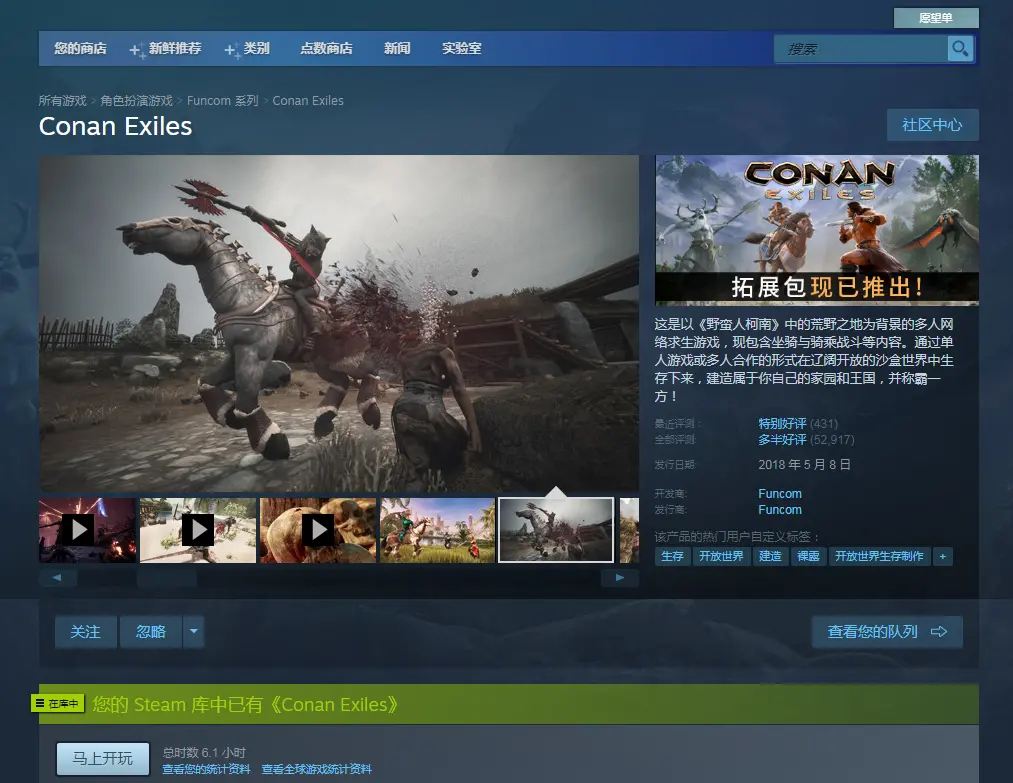Click the Conan Exiles breadcrumb link
Viewport: 1013px width, 783px height.
pos(308,101)
